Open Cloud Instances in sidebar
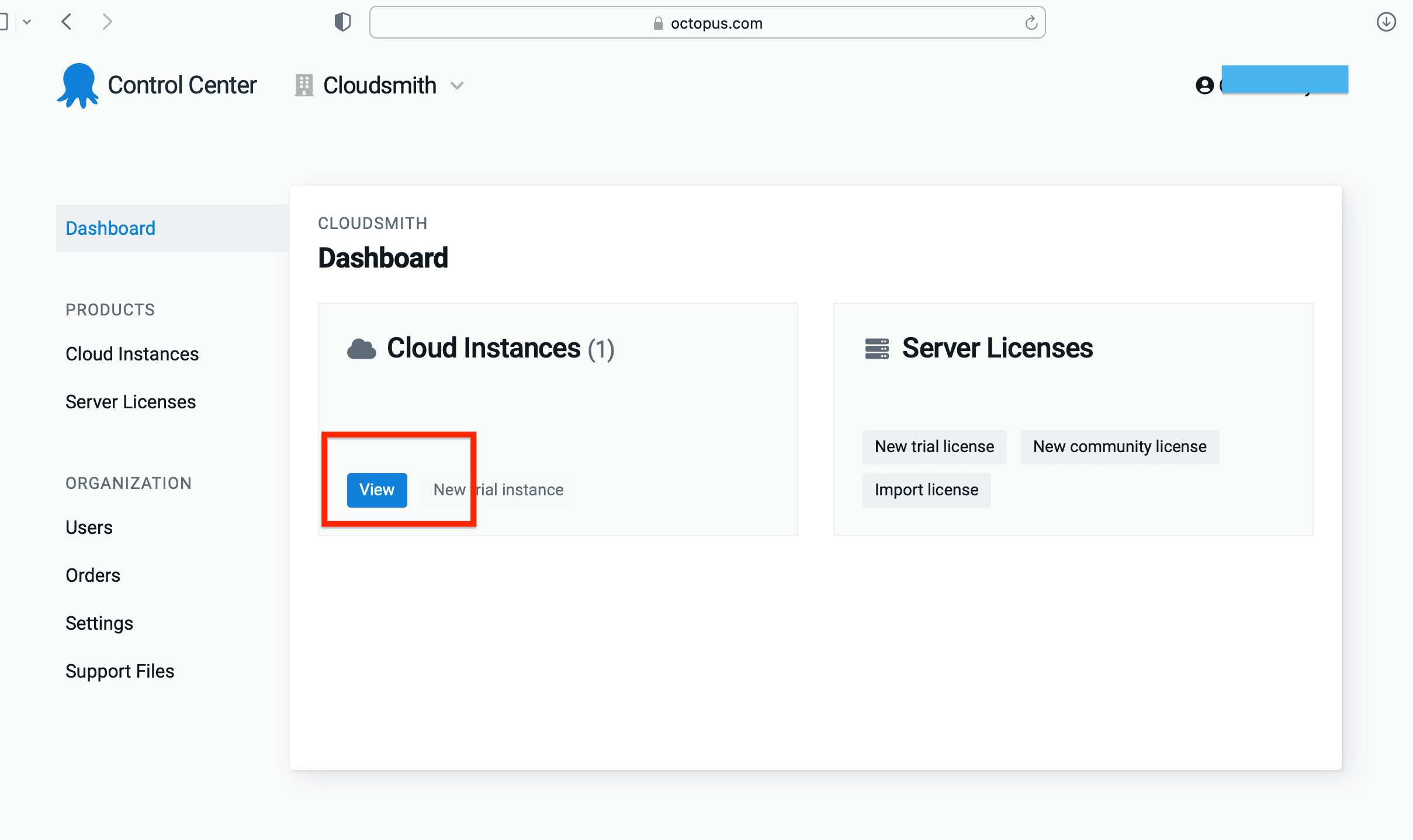1413x840 pixels. click(132, 354)
